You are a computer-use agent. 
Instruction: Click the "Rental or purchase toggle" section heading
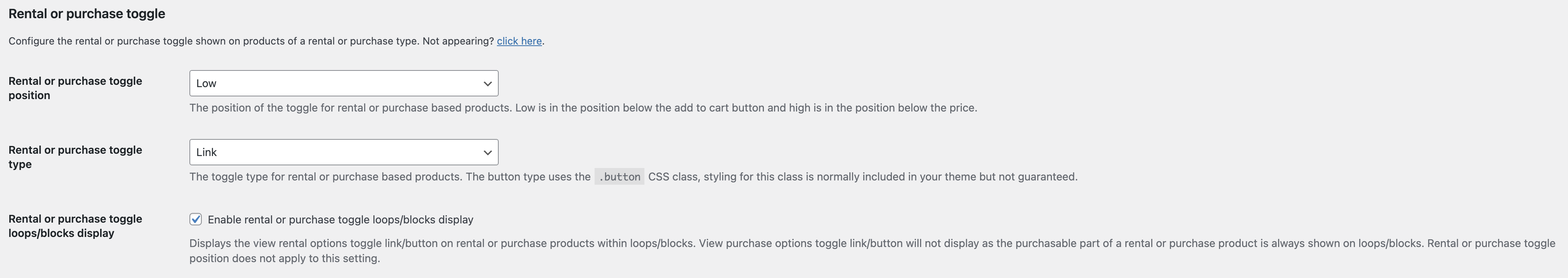point(87,14)
